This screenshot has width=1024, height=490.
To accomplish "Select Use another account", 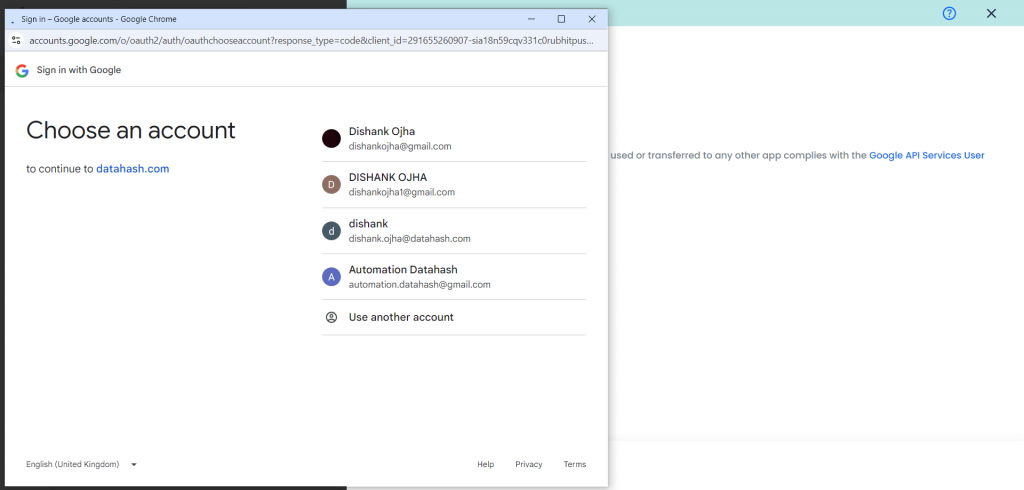I will [x=454, y=318].
